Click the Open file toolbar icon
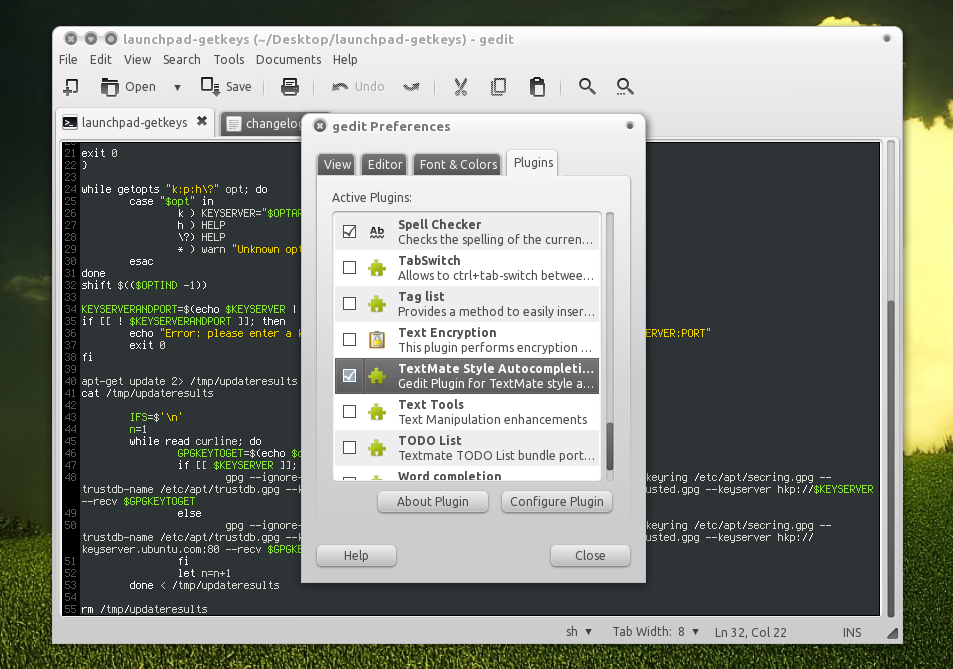Viewport: 953px width, 669px height. (109, 87)
